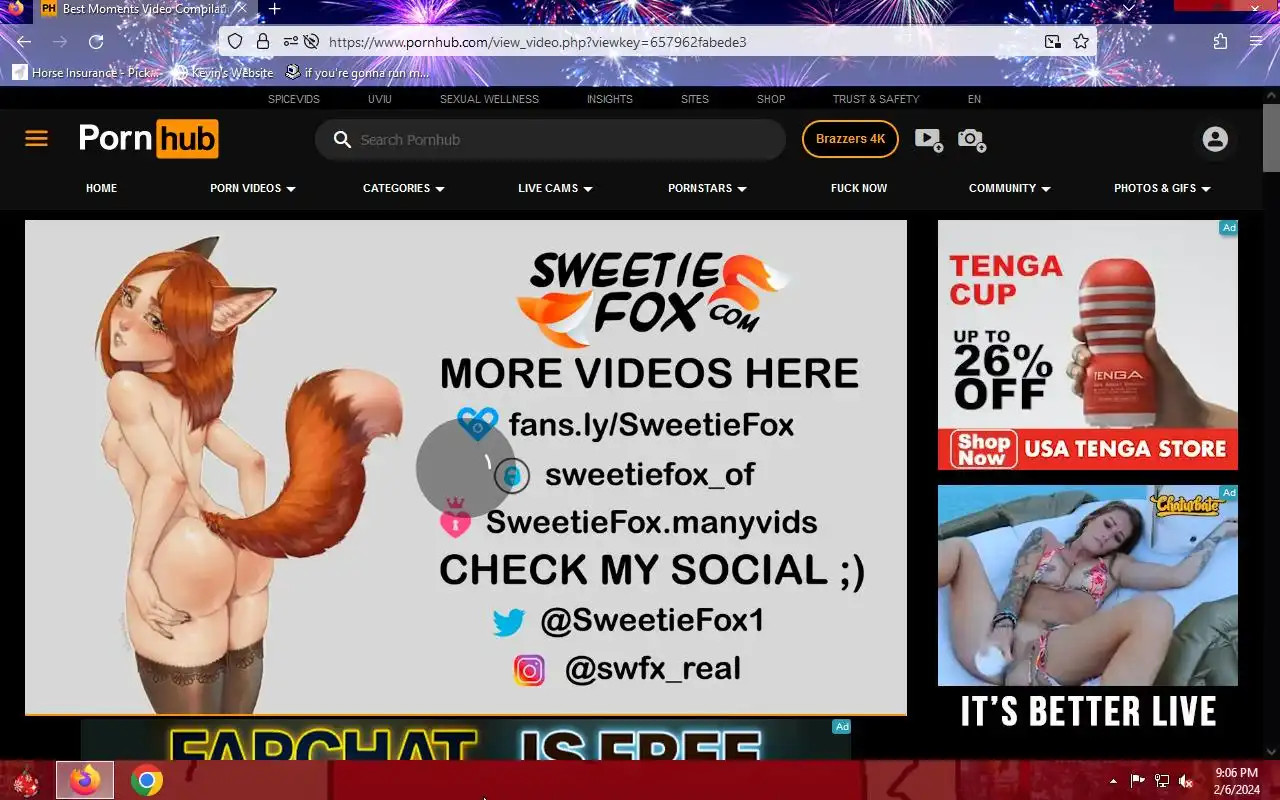The image size is (1280, 800).
Task: Open the SPICEVIDS top link
Action: tap(294, 99)
